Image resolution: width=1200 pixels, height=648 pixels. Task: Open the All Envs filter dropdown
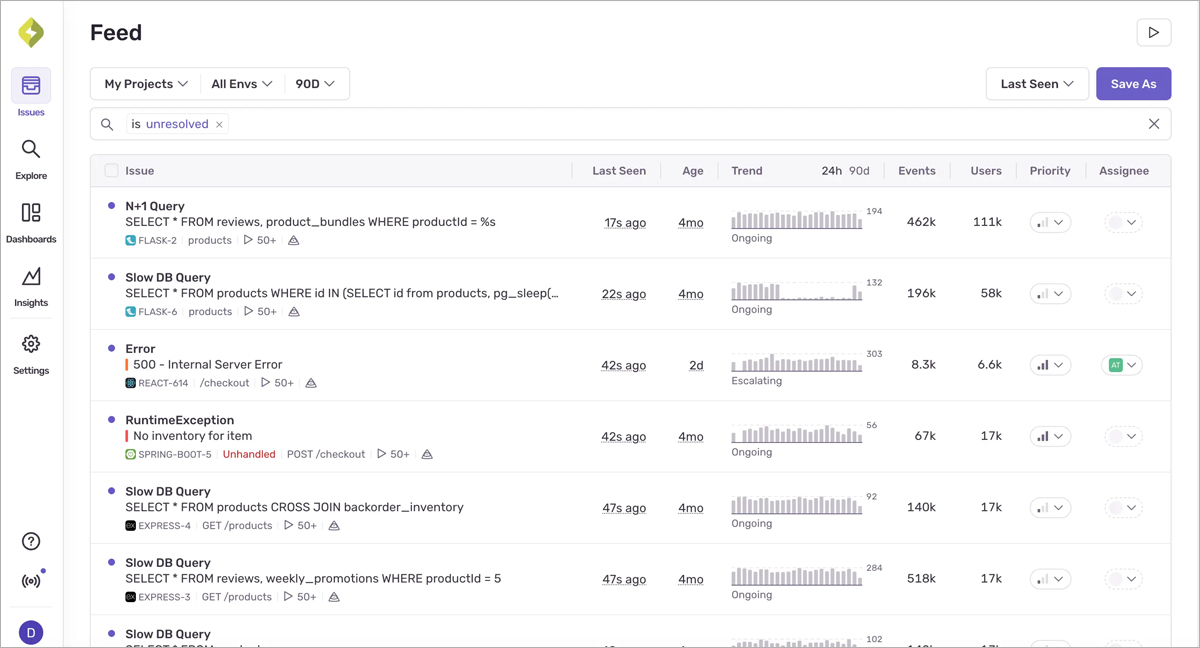point(241,83)
